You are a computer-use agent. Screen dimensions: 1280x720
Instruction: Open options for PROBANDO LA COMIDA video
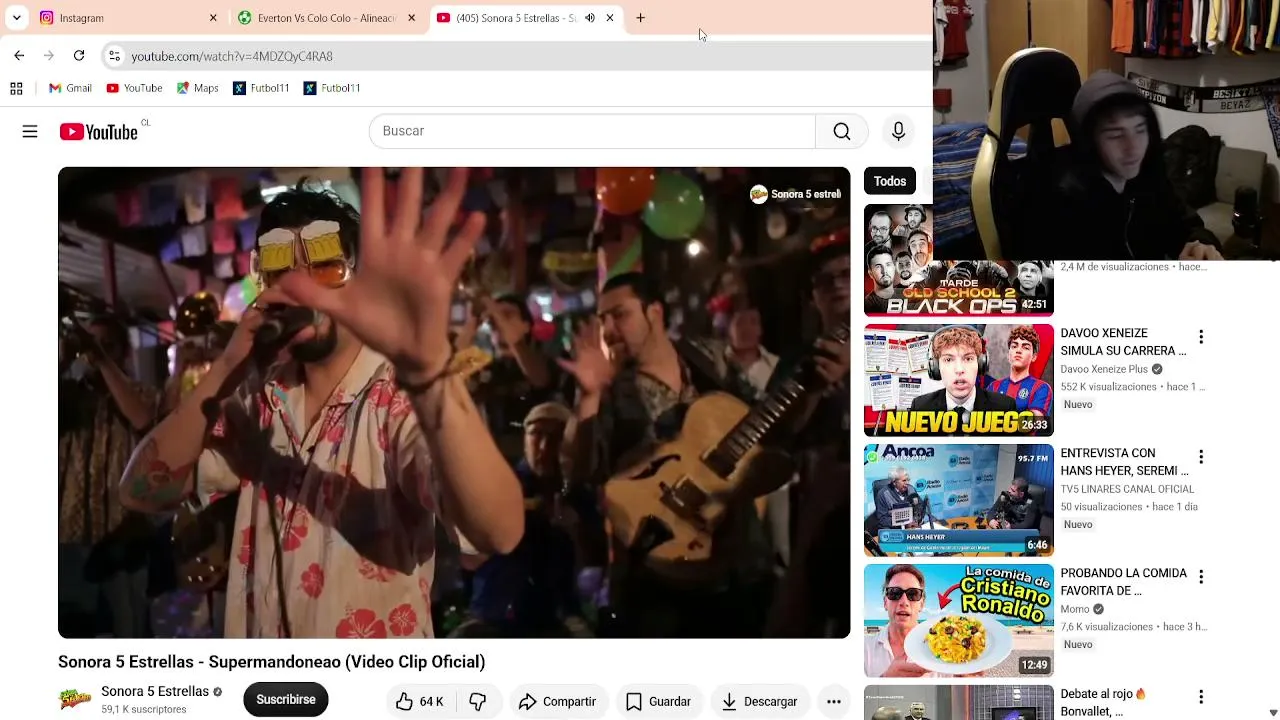click(1201, 577)
